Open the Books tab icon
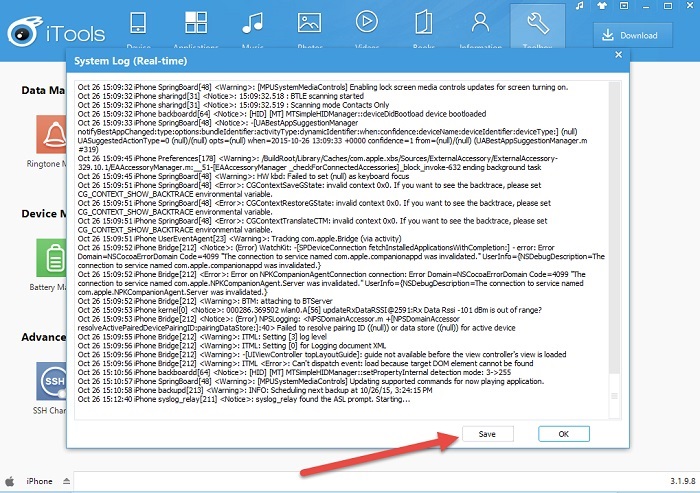The image size is (700, 493). (424, 23)
